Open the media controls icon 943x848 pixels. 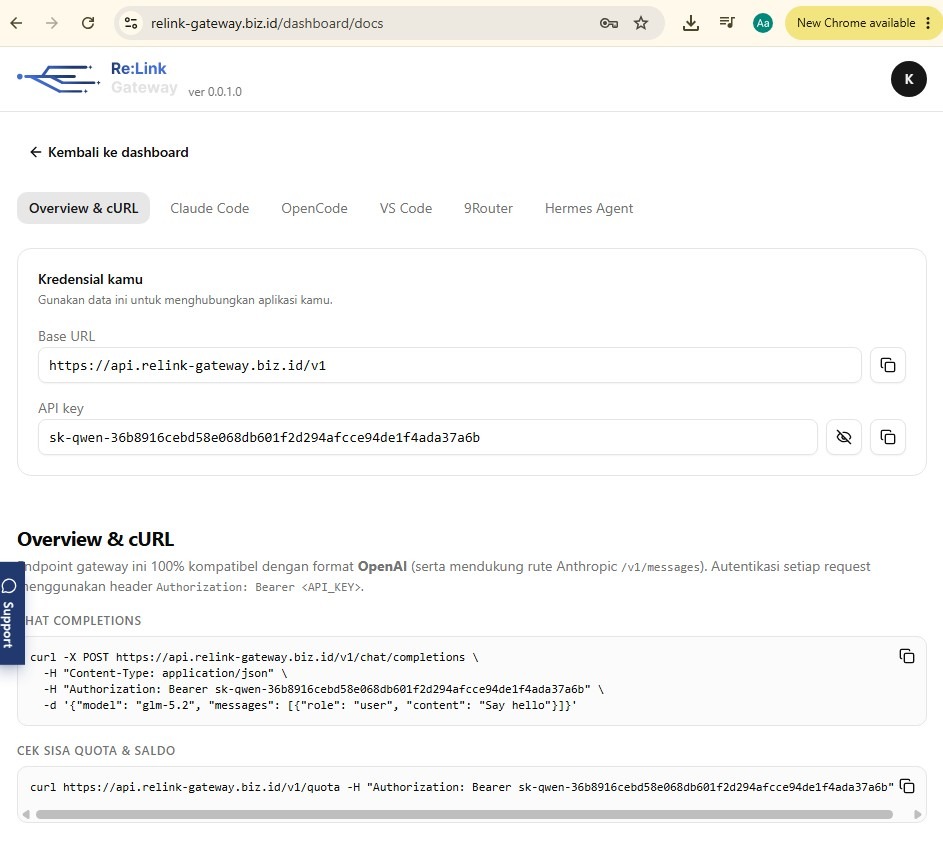(x=727, y=23)
